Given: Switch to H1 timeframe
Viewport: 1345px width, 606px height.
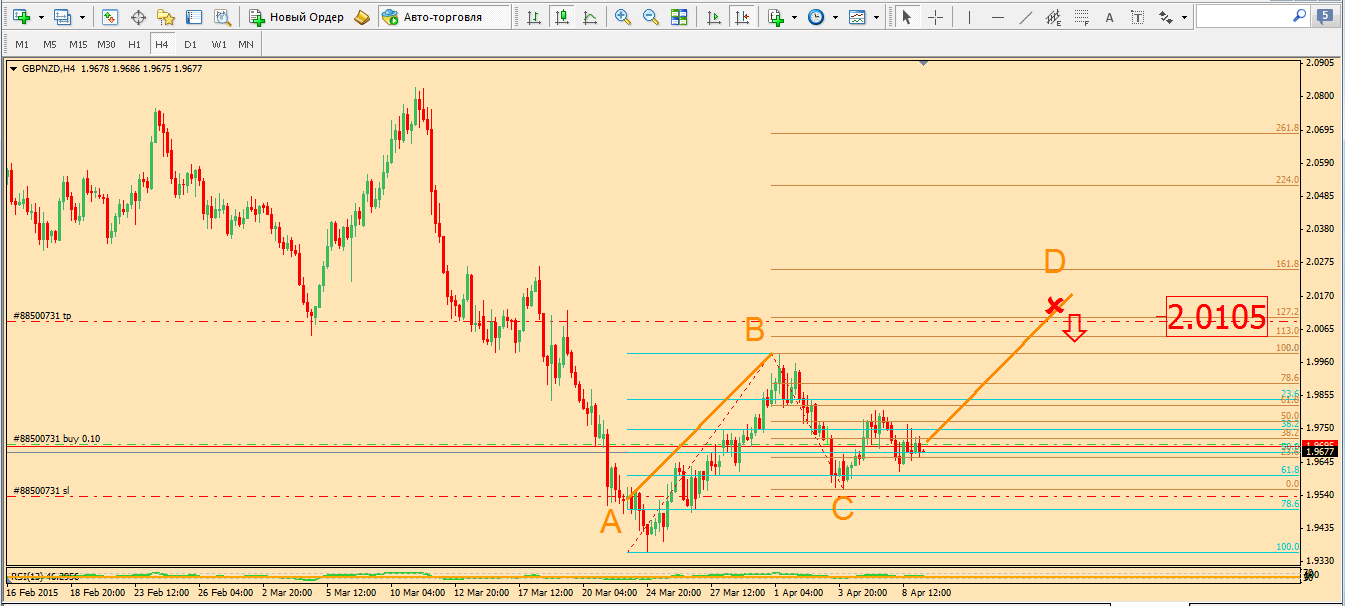Looking at the screenshot, I should click(135, 45).
